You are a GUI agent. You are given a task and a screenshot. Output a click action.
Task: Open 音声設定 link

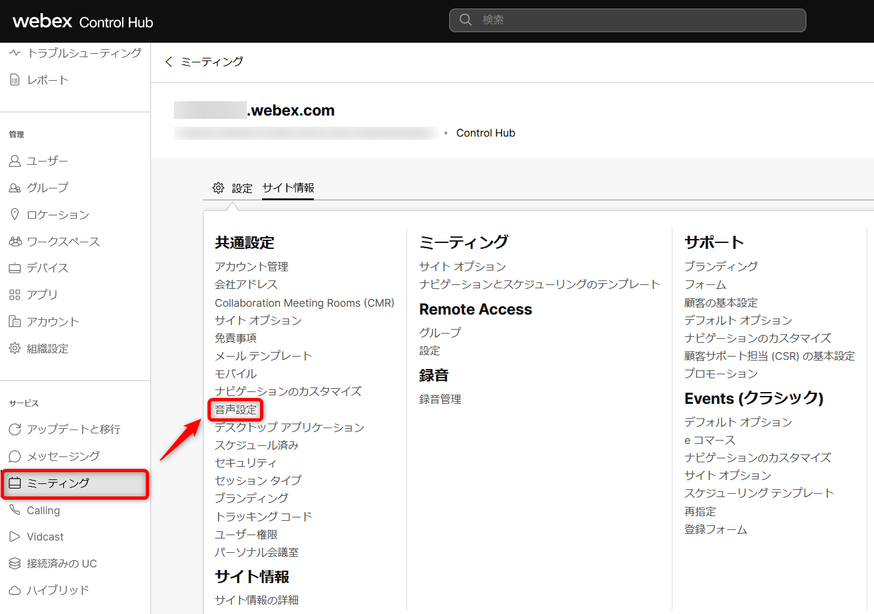[x=235, y=410]
